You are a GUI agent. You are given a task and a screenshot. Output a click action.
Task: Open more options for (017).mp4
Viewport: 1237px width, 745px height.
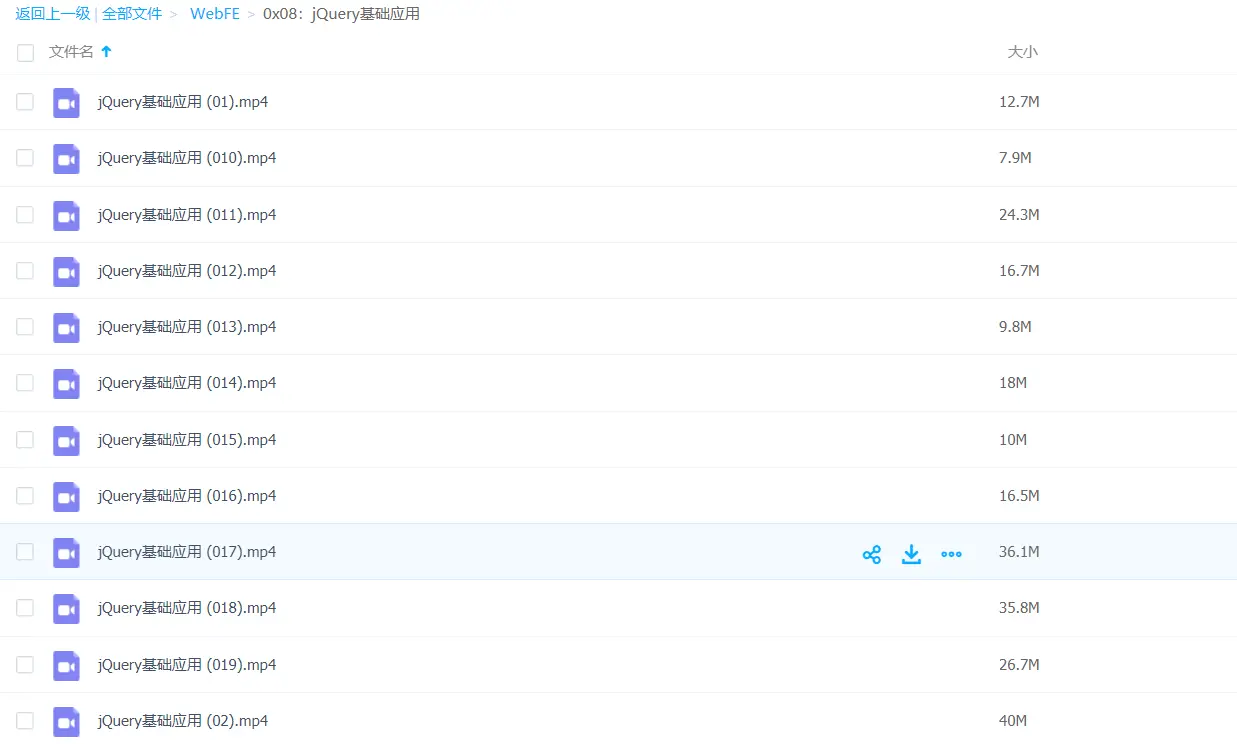point(951,554)
